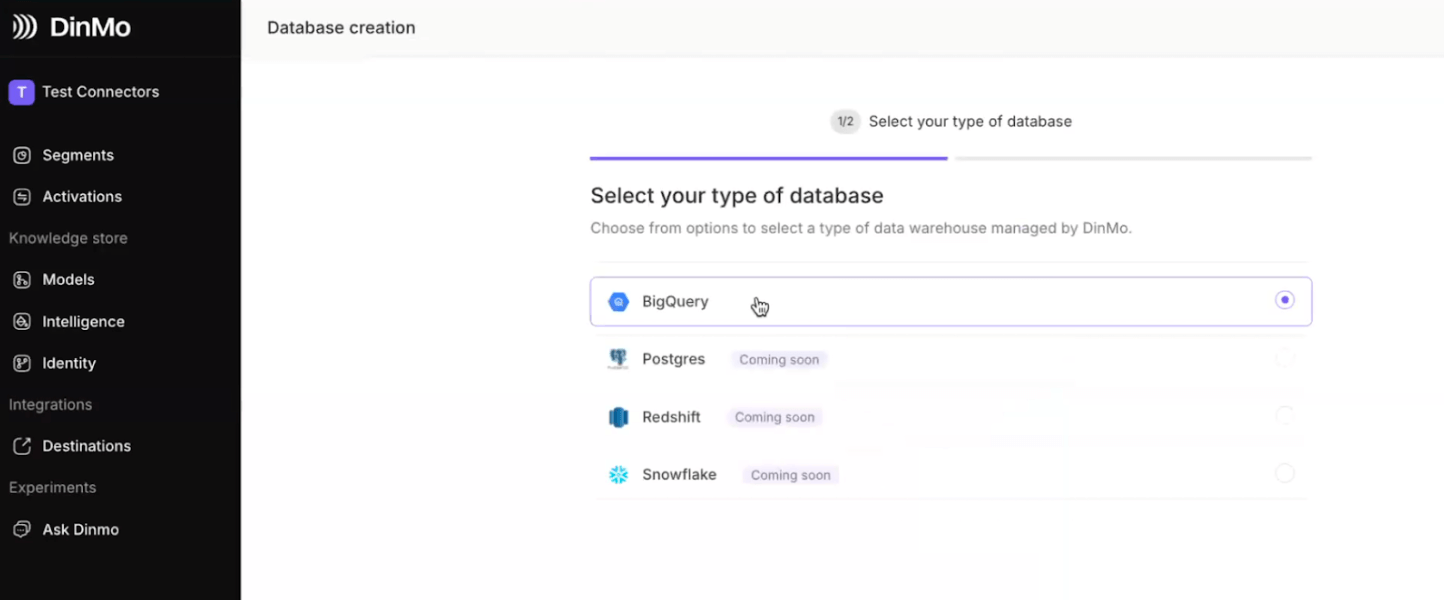The width and height of the screenshot is (1444, 600).
Task: Click the Select your type of database heading
Action: [737, 195]
